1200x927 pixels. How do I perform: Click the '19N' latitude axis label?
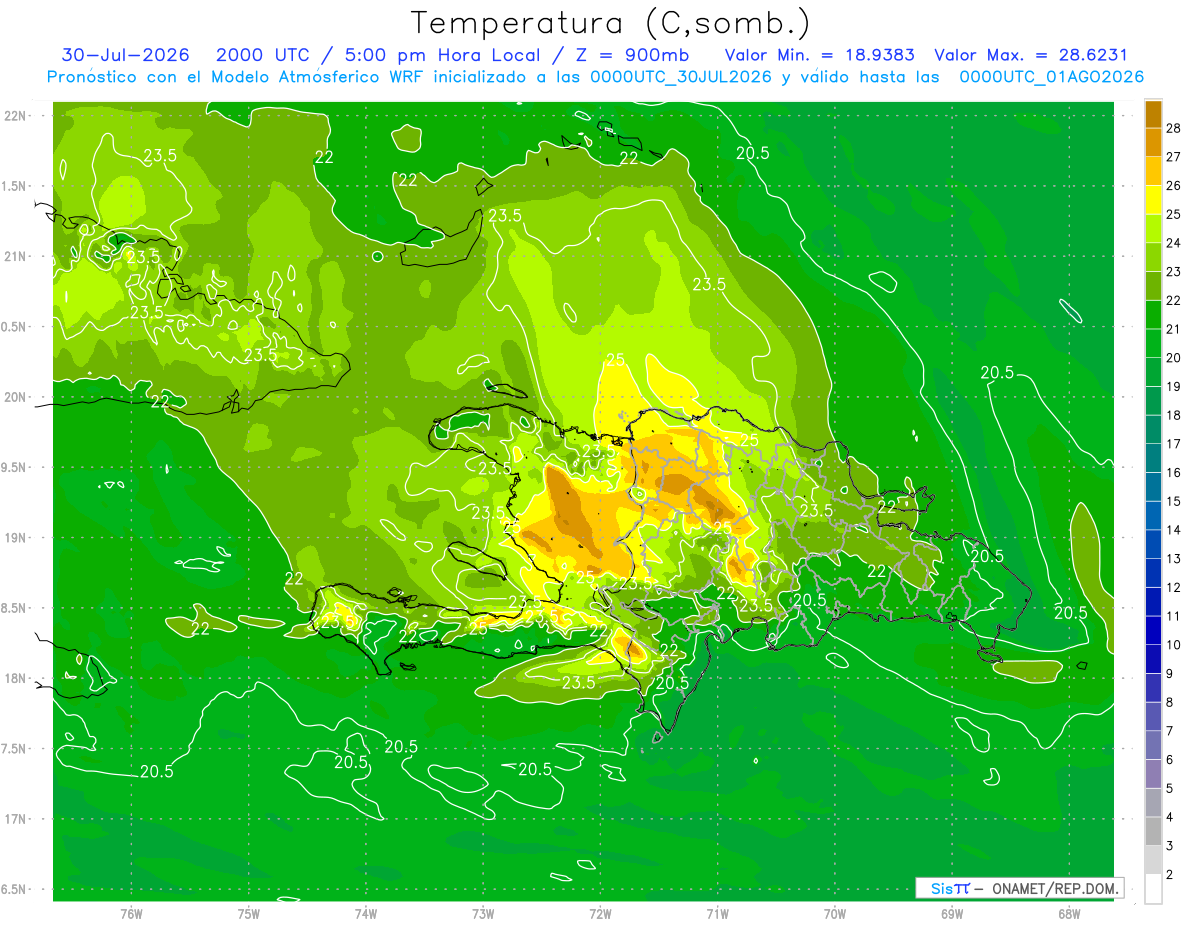point(17,537)
